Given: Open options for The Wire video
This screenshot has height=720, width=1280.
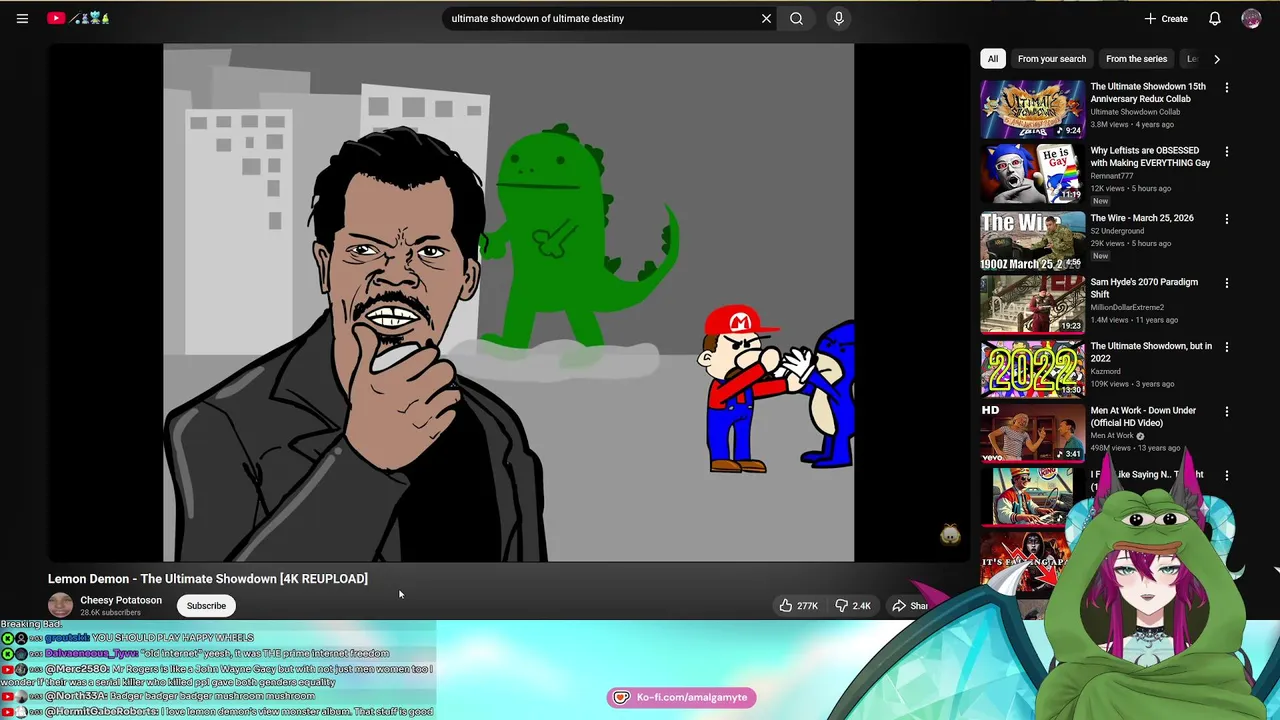Looking at the screenshot, I should [x=1227, y=219].
